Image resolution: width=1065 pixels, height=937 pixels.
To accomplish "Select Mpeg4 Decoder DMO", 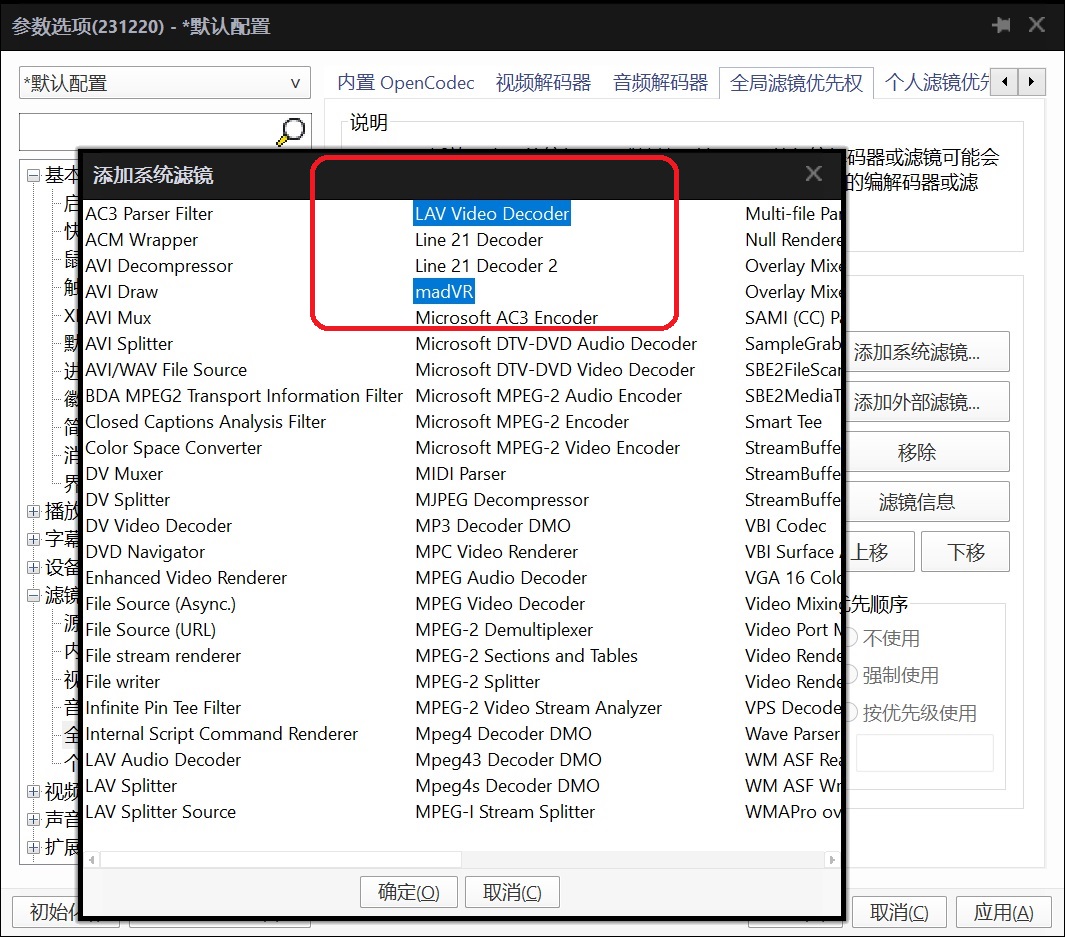I will 503,734.
